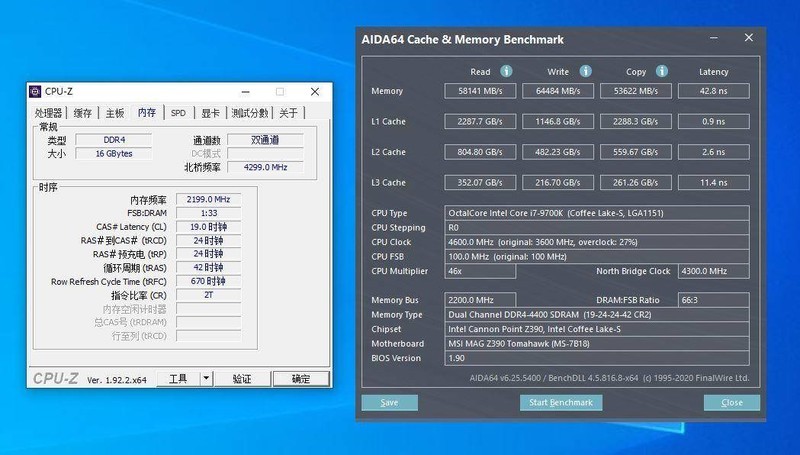Click Memory Type DDR4-4400 field
Screen dimensions: 800x455
[597, 315]
